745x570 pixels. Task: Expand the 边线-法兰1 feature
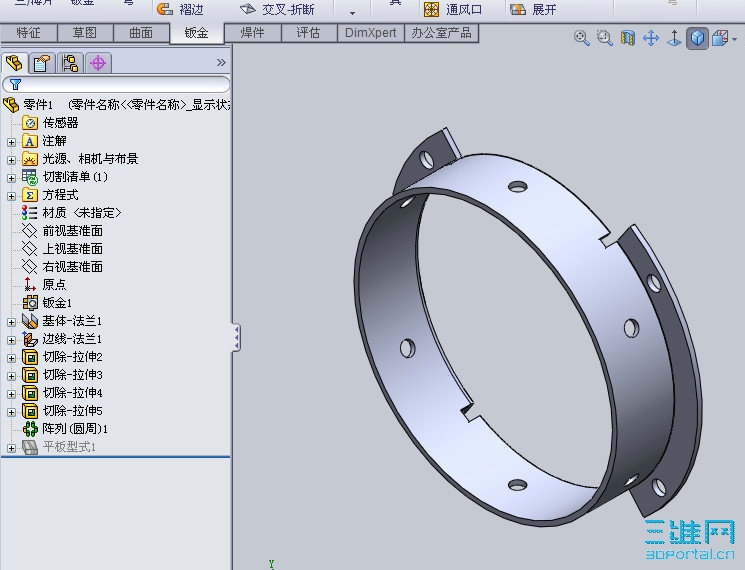[11, 340]
